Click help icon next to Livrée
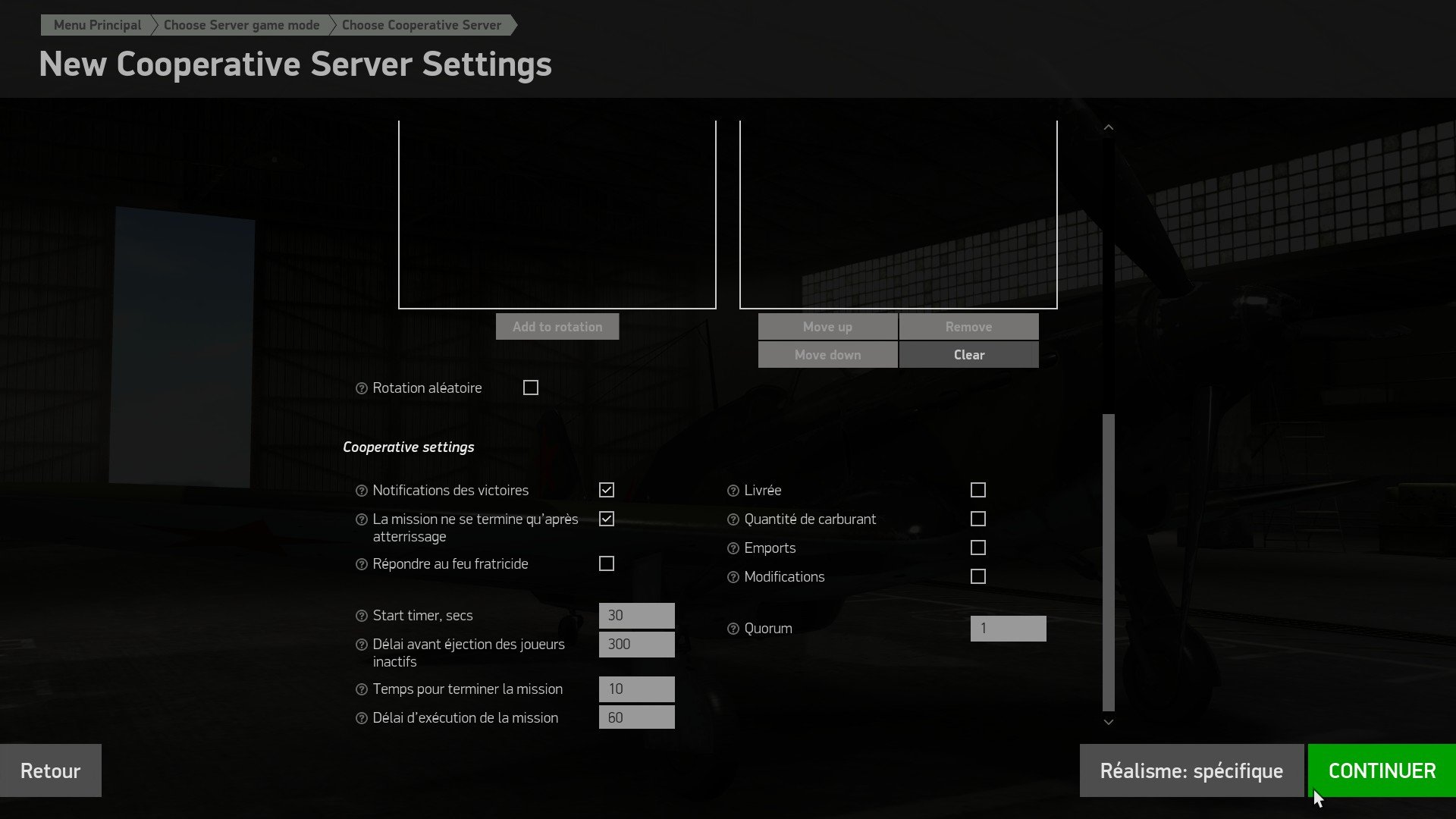The height and width of the screenshot is (819, 1456). pyautogui.click(x=733, y=491)
